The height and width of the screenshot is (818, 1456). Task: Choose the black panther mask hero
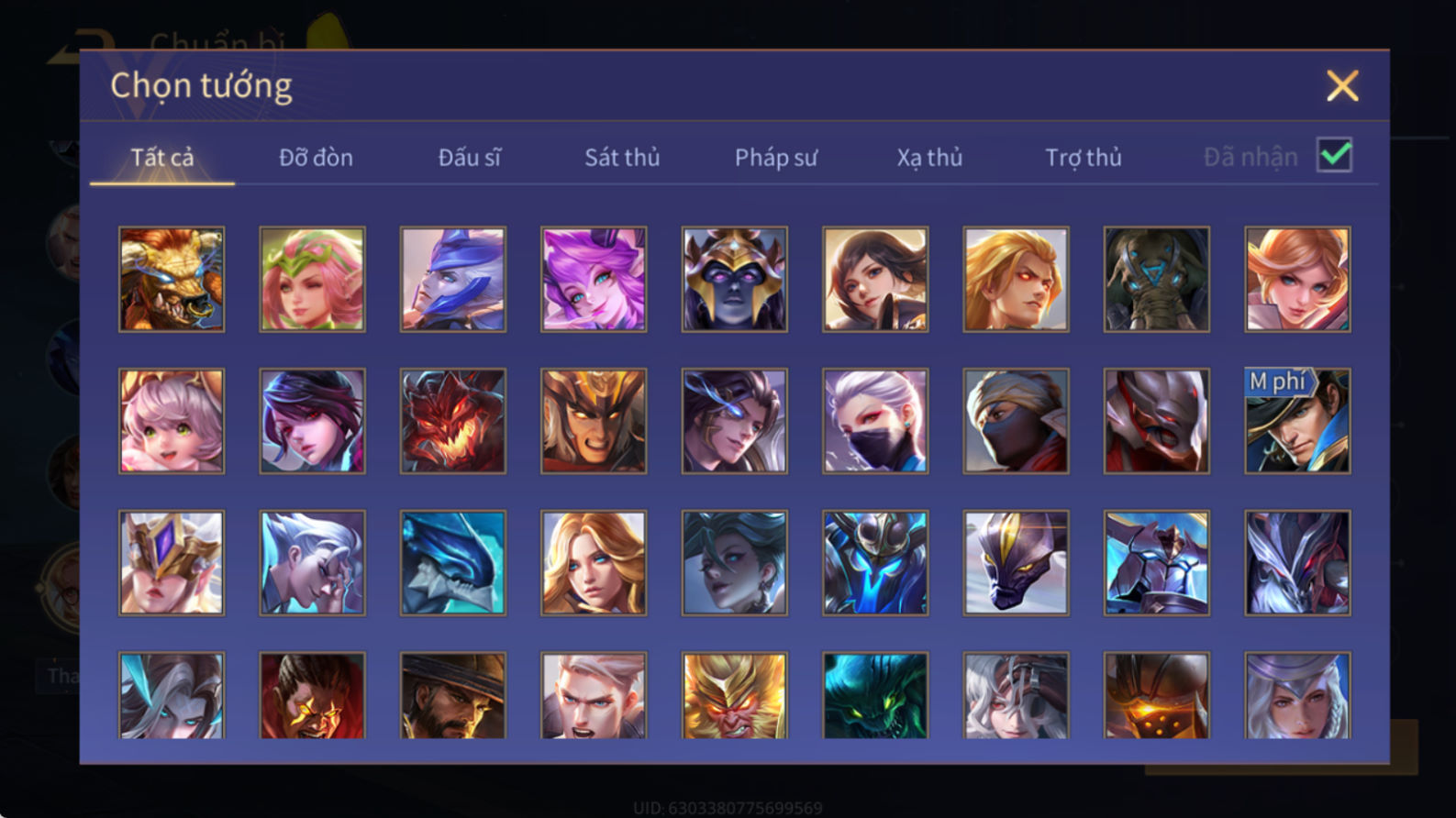[x=1016, y=562]
